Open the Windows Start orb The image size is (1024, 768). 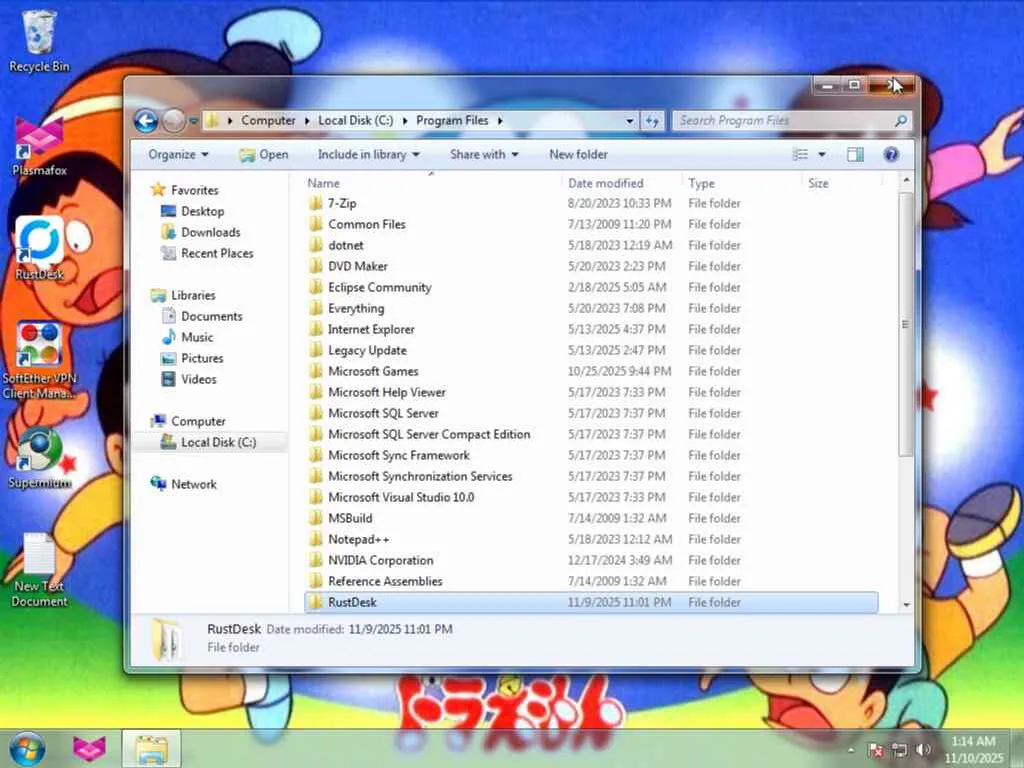tap(27, 749)
